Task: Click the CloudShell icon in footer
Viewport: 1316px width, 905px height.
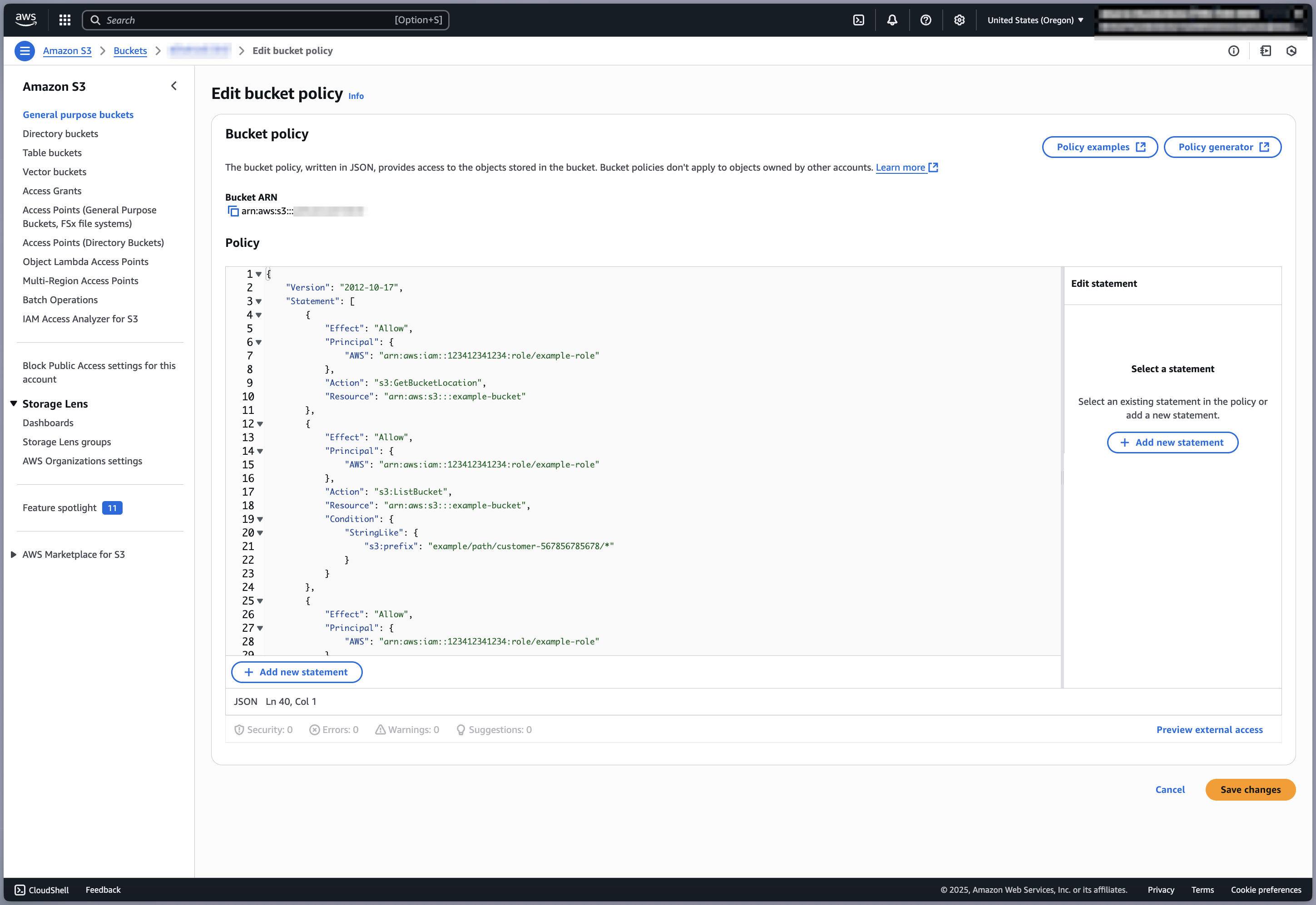Action: [x=20, y=890]
